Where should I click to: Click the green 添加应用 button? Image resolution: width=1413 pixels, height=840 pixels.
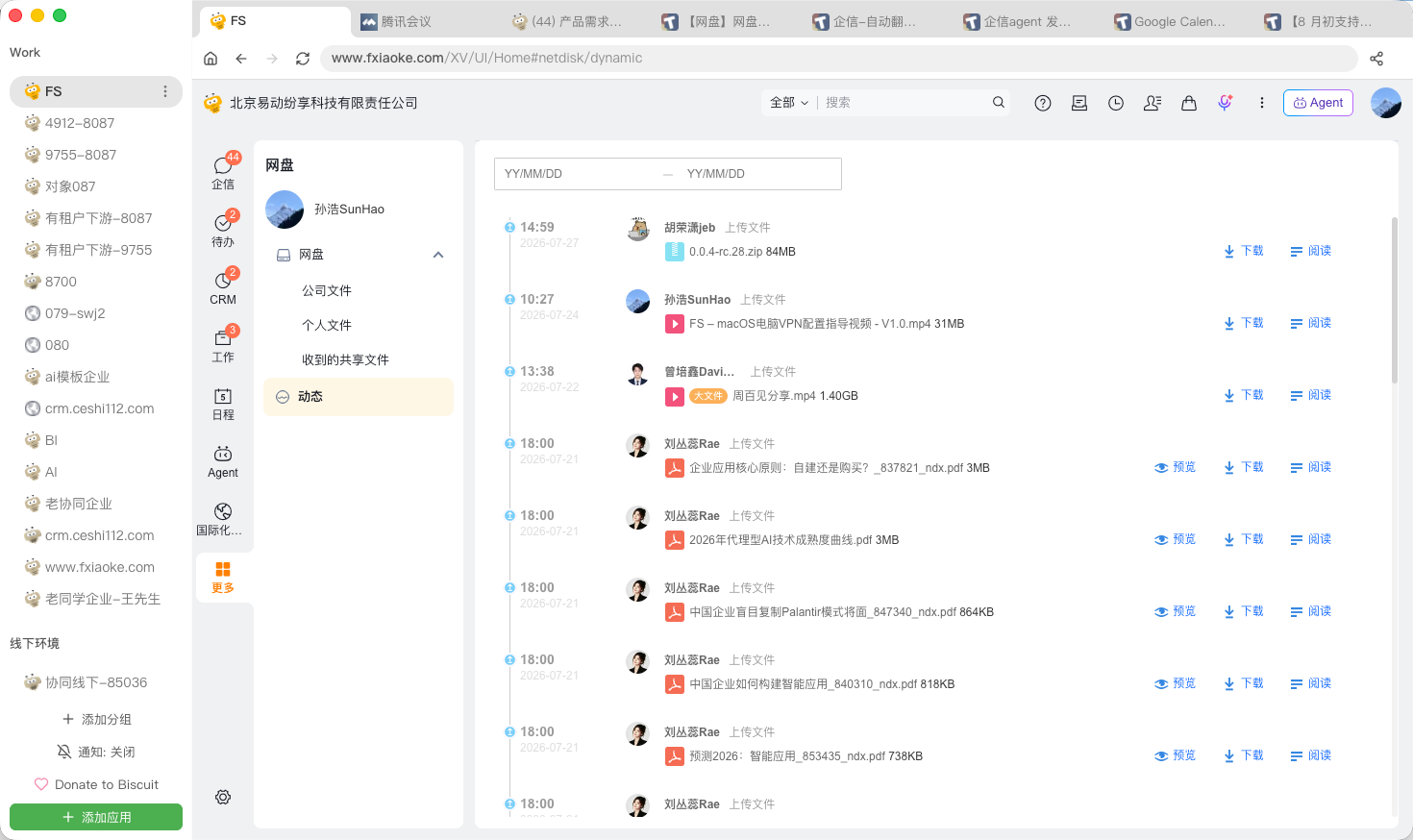tap(96, 817)
